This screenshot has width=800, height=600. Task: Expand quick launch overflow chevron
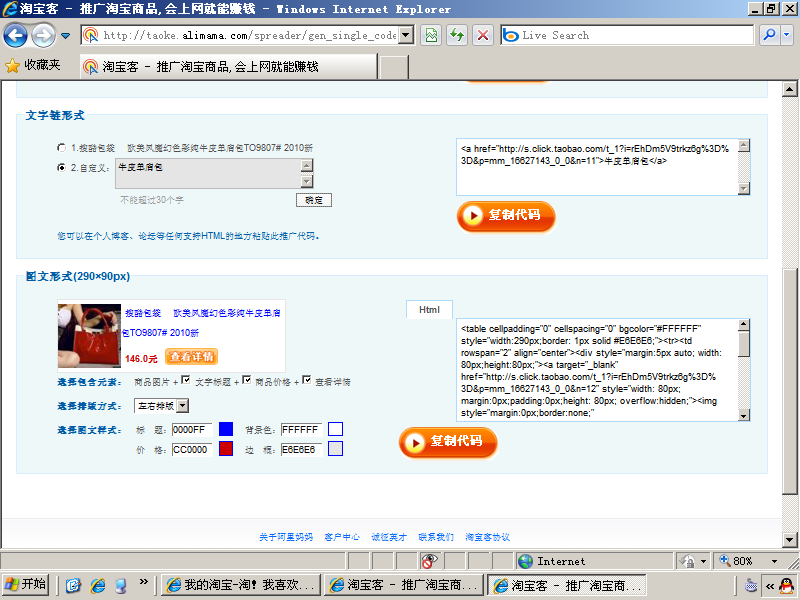coord(143,581)
